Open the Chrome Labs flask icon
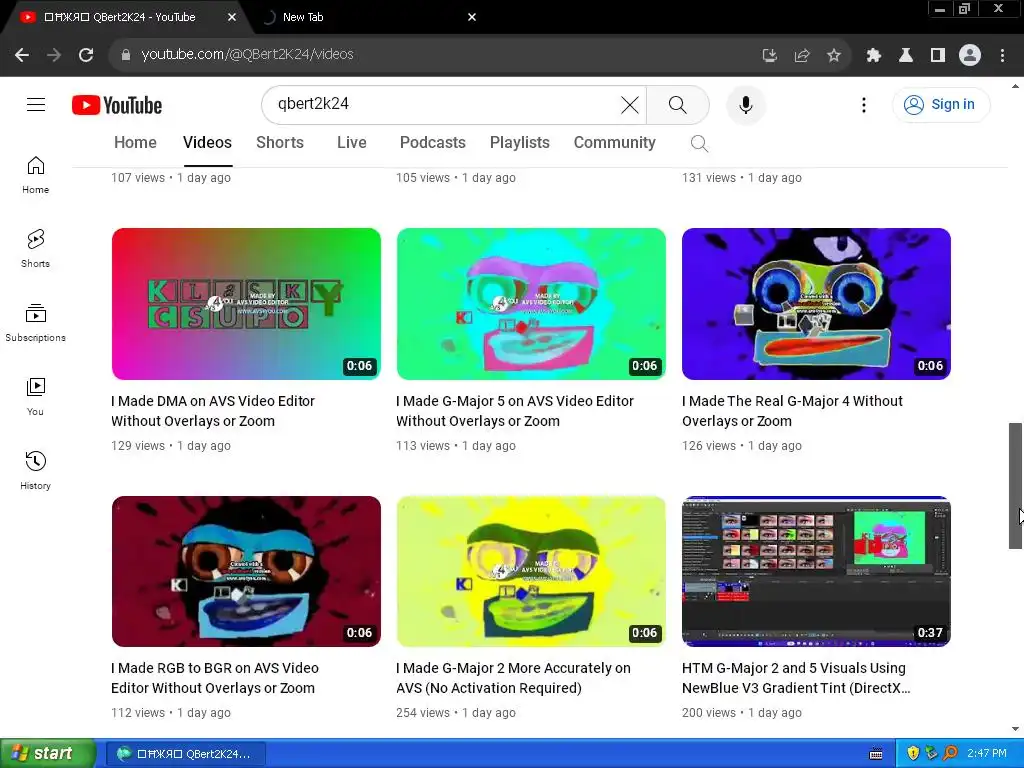Viewport: 1024px width, 768px height. (906, 56)
